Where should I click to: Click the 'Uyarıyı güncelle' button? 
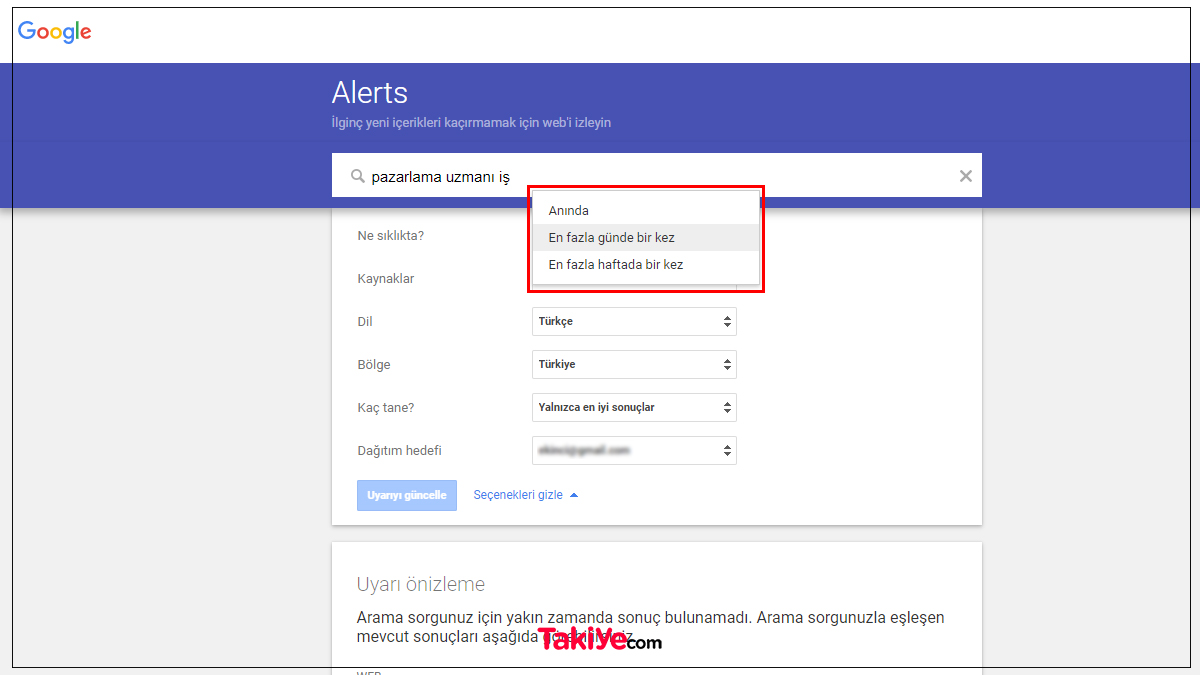407,495
